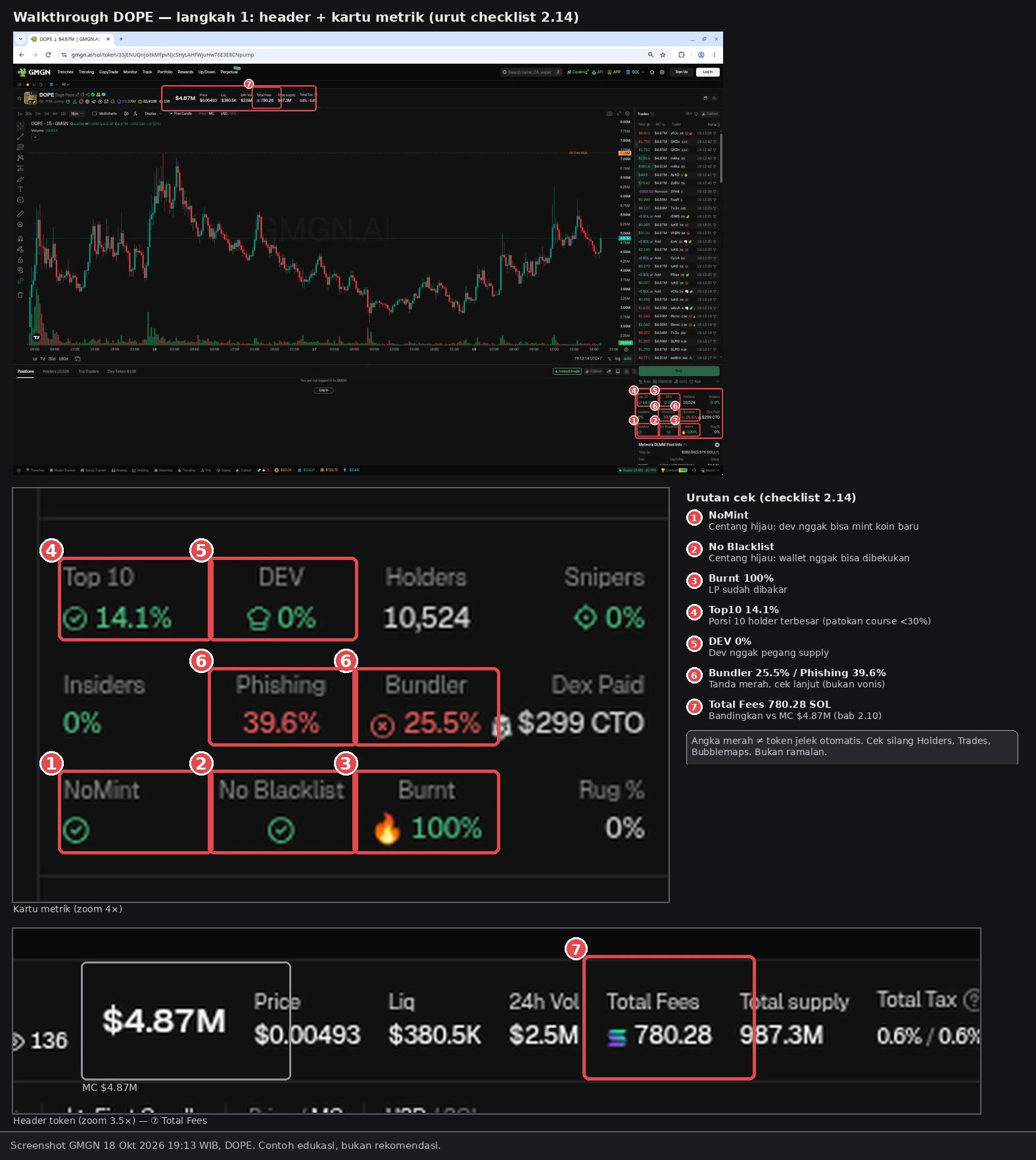
Task: Favorite DOPE token with star beside avatar
Action: tap(19, 98)
